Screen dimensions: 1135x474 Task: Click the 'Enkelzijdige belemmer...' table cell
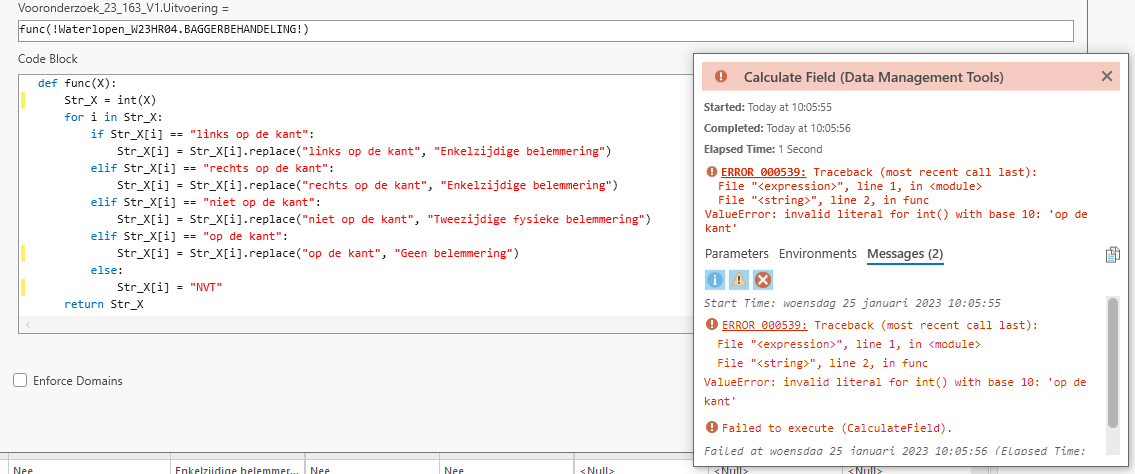click(x=237, y=470)
